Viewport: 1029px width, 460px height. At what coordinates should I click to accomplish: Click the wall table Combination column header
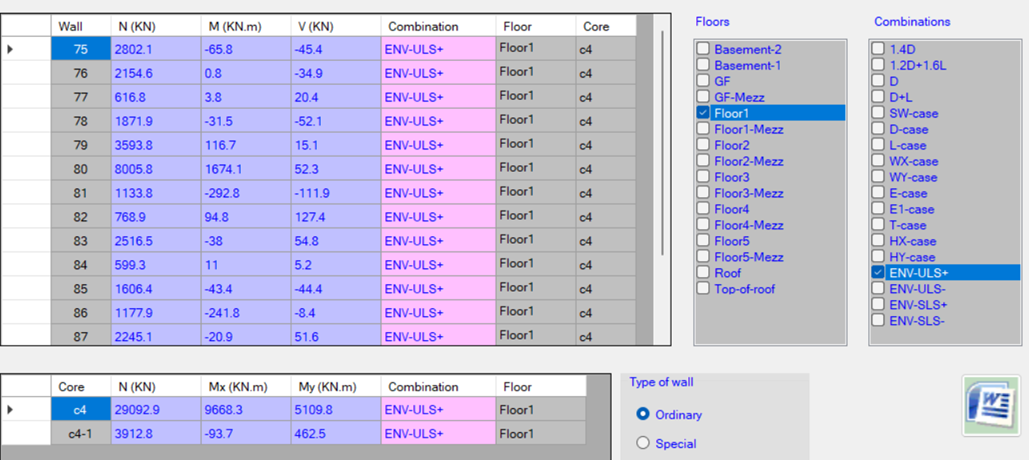pos(438,26)
